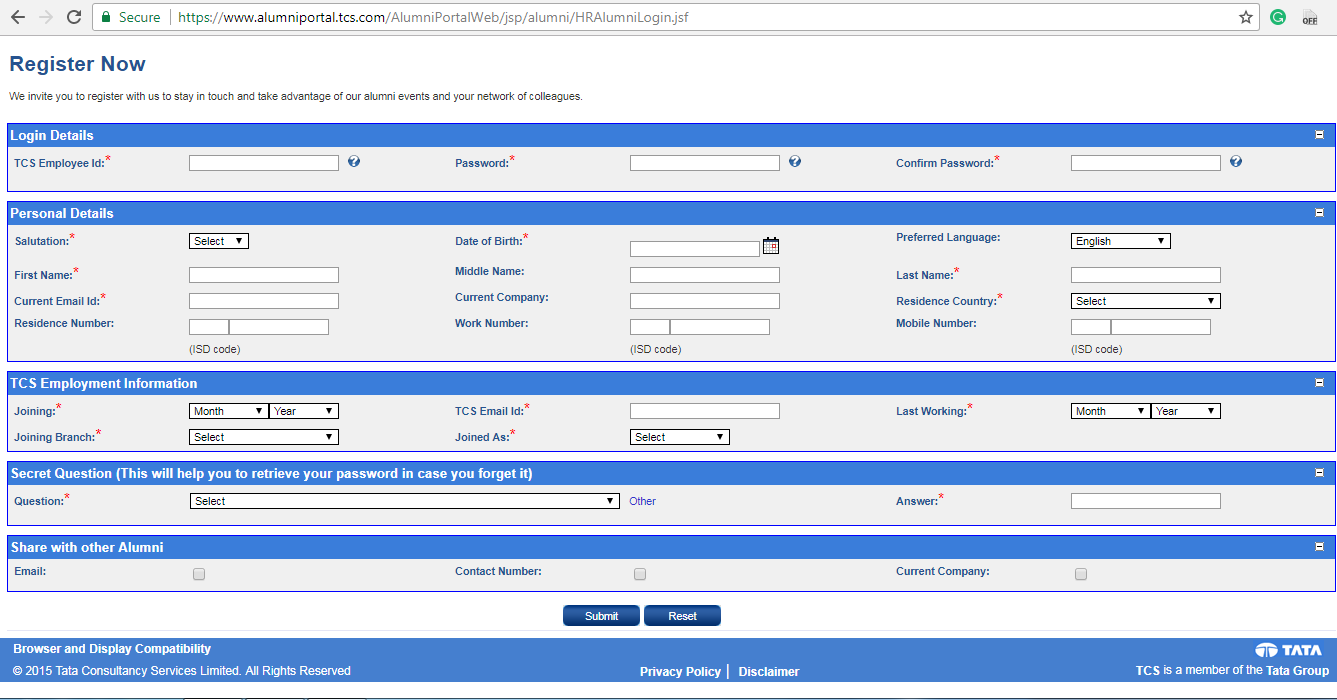This screenshot has width=1337, height=700.
Task: Click the Mobile Number ISD code box
Action: tap(1091, 327)
